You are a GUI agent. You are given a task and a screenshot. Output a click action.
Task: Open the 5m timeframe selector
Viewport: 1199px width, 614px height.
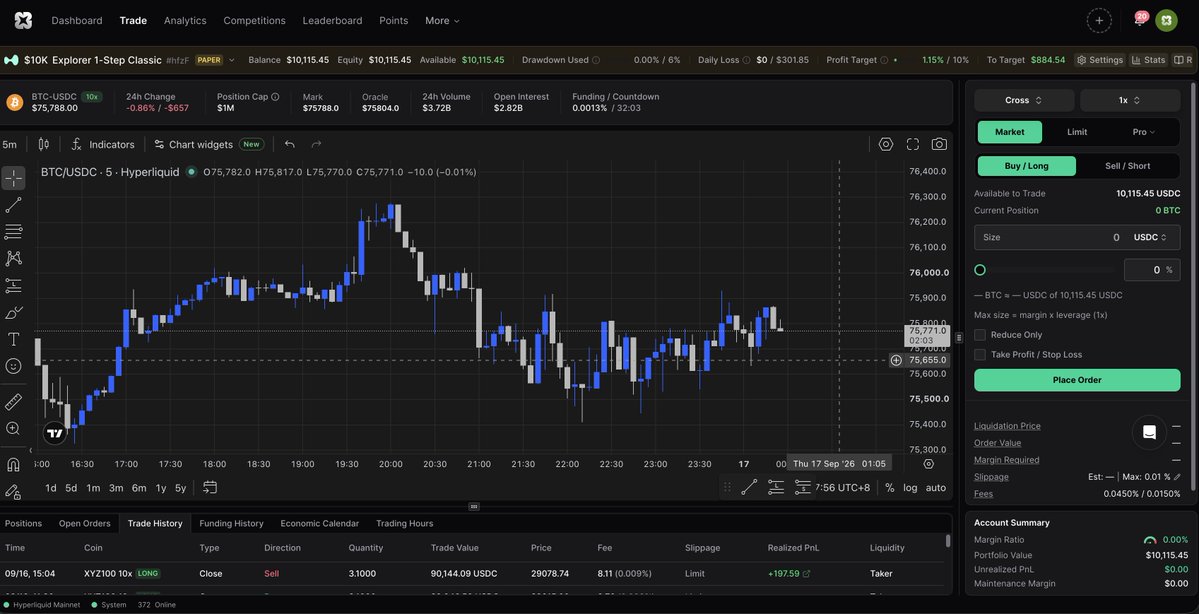click(9, 144)
